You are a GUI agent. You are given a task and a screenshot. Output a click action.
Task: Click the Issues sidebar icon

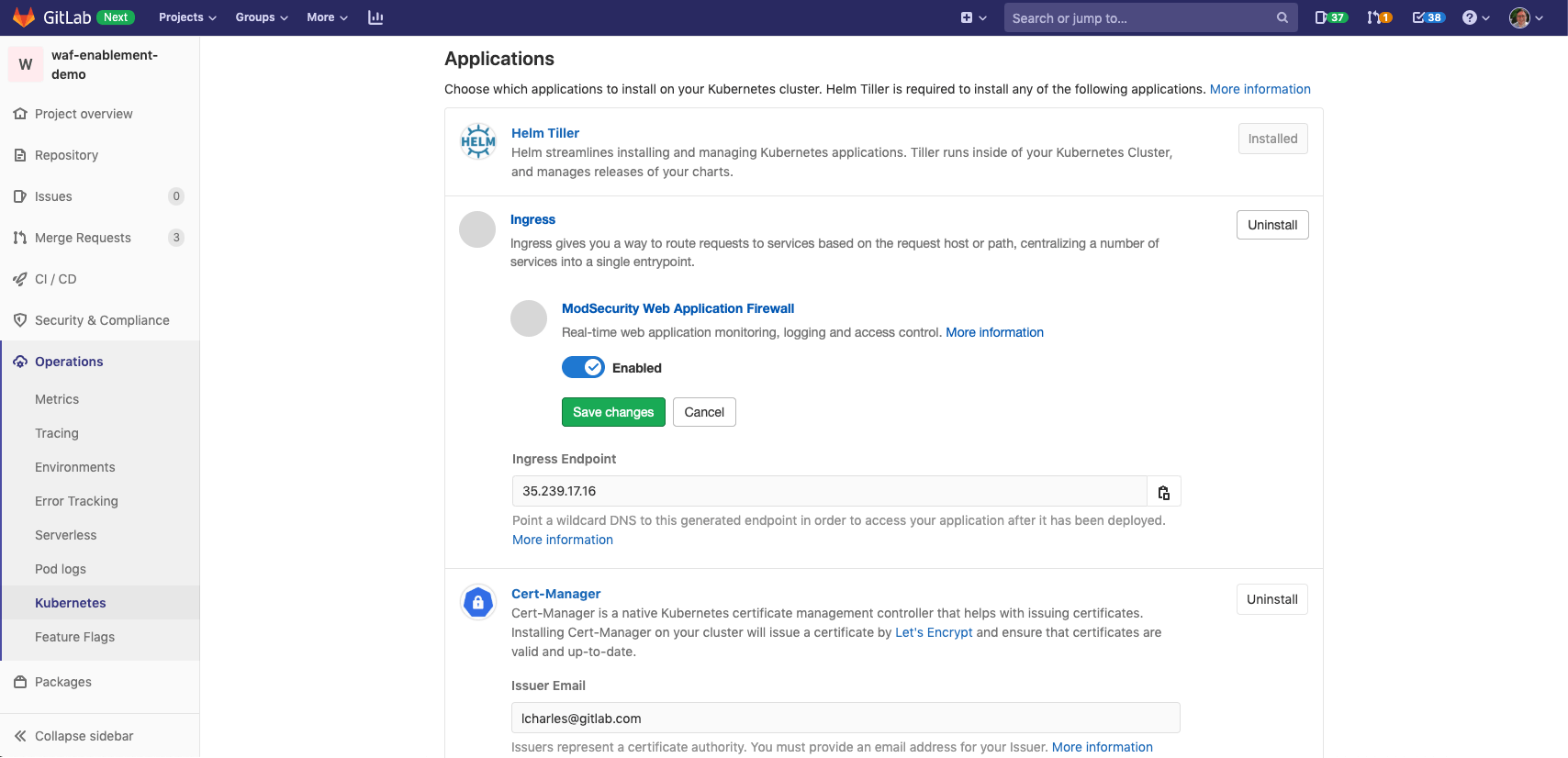pos(20,196)
